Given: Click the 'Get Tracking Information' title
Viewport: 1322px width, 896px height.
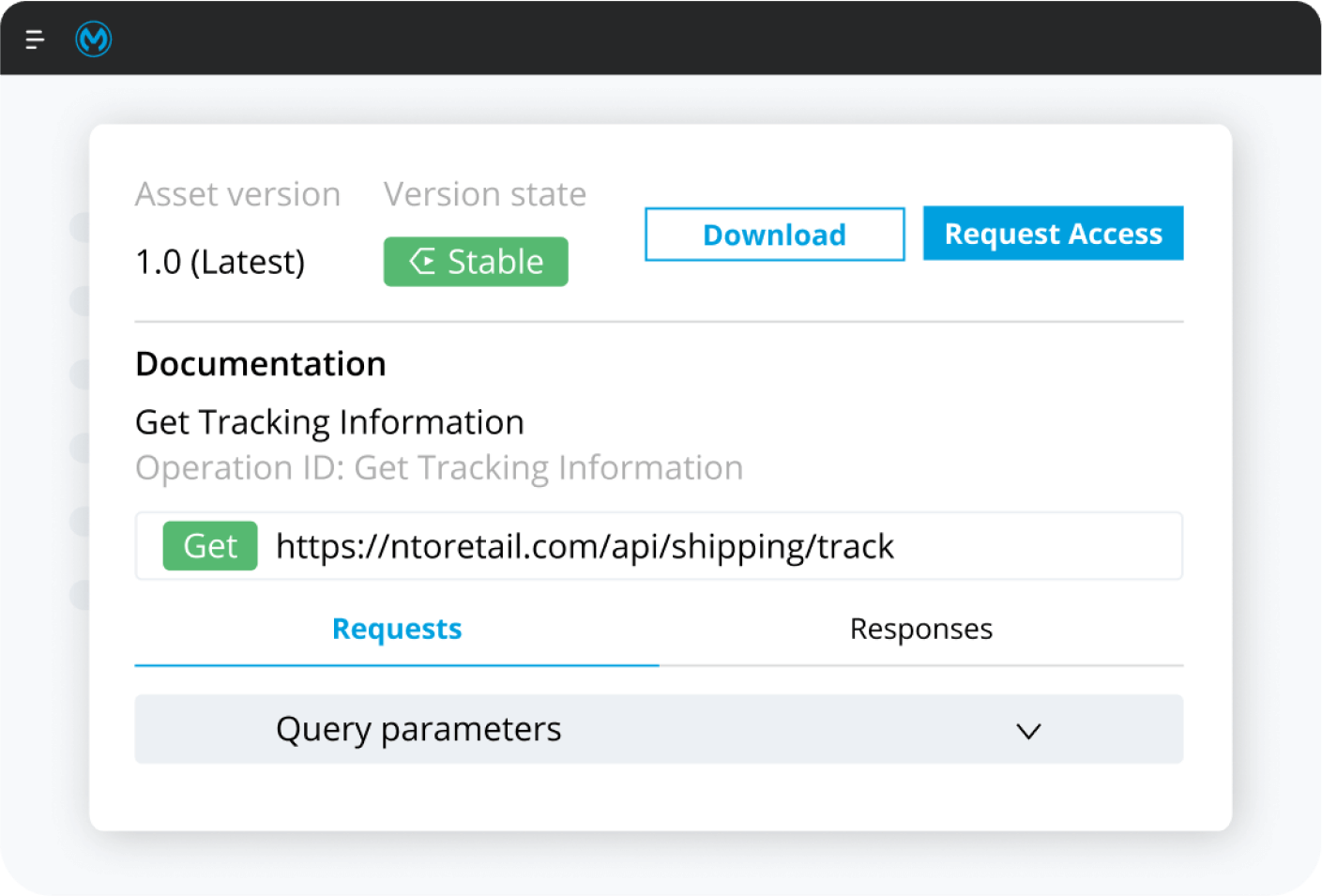Looking at the screenshot, I should click(329, 422).
